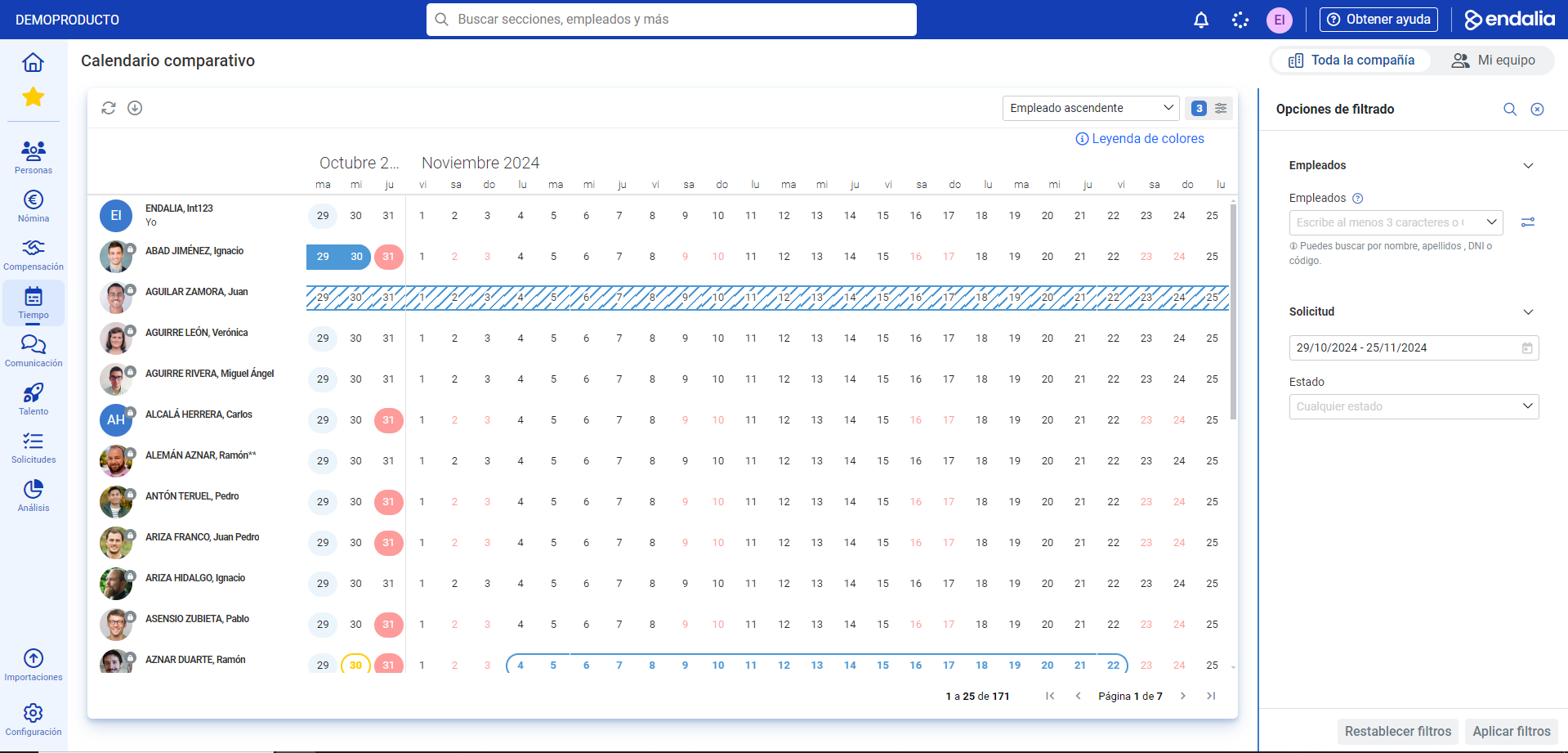Viewport: 1568px width, 753px height.
Task: Open advanced employee selector icon
Action: [x=1528, y=222]
